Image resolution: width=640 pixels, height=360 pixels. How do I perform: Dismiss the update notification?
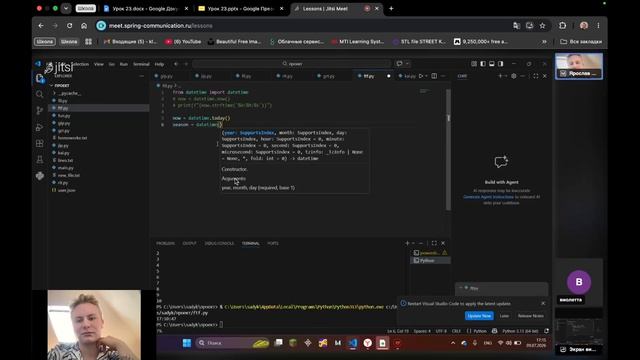click(543, 303)
